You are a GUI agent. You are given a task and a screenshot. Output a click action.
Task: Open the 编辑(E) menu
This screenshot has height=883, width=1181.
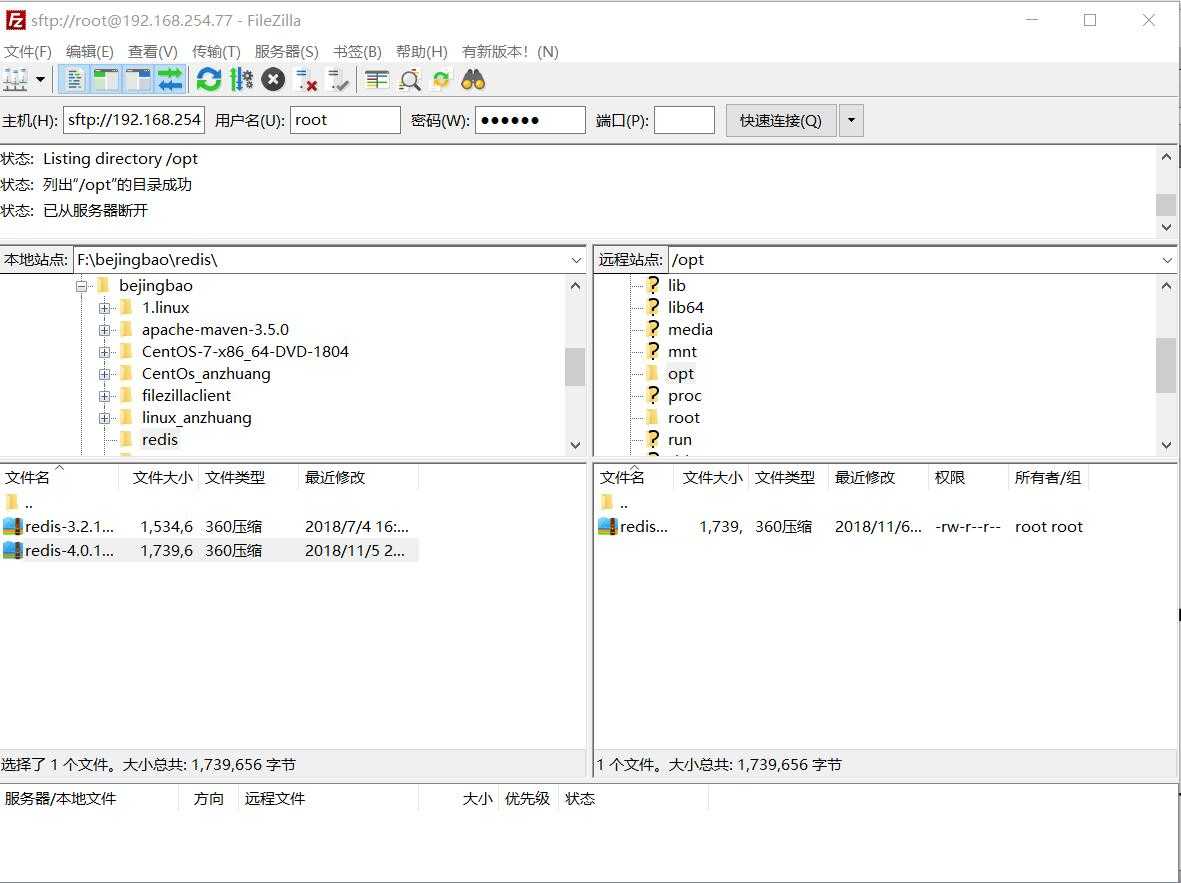90,51
